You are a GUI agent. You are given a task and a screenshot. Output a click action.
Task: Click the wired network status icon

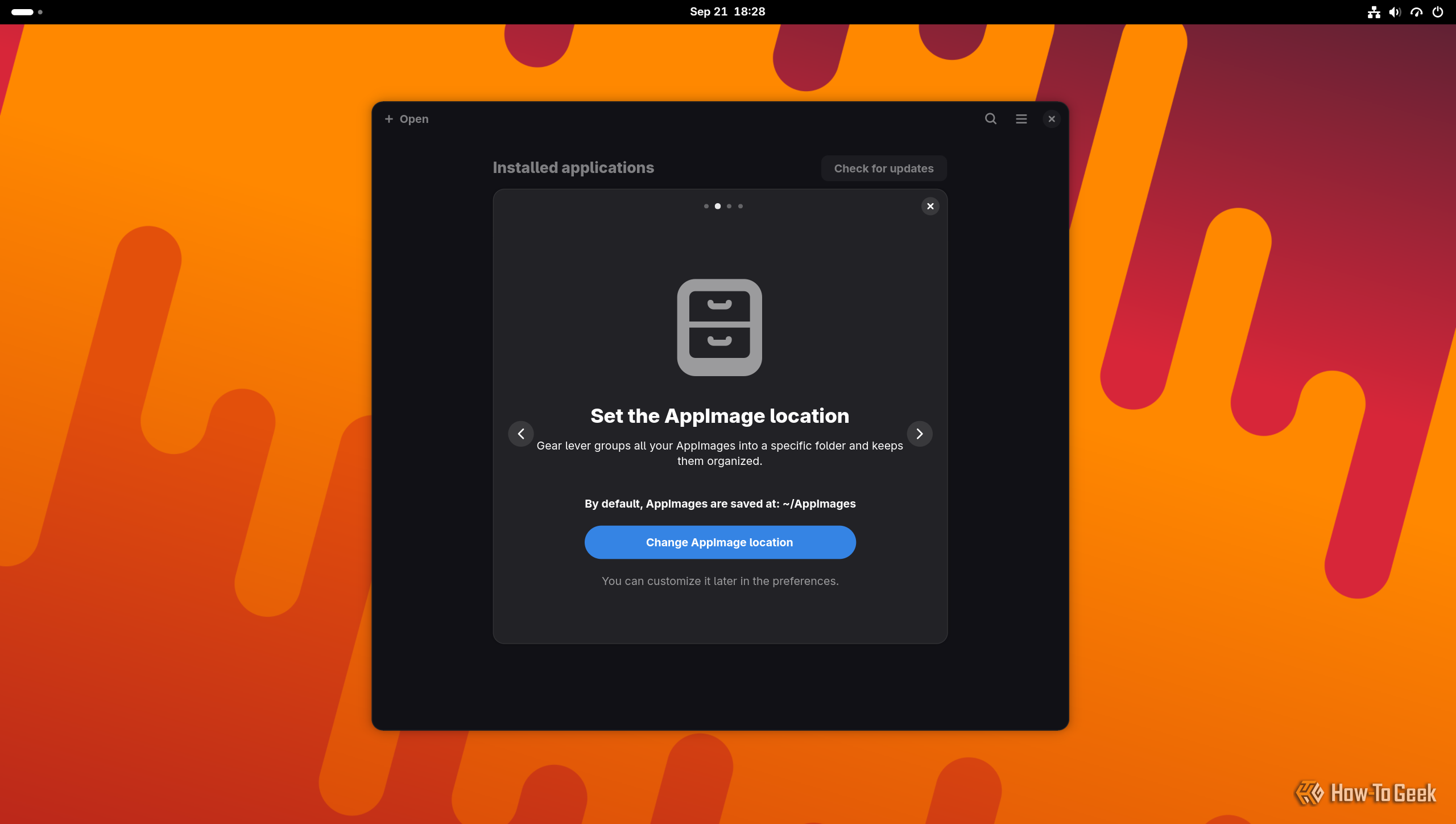point(1374,12)
